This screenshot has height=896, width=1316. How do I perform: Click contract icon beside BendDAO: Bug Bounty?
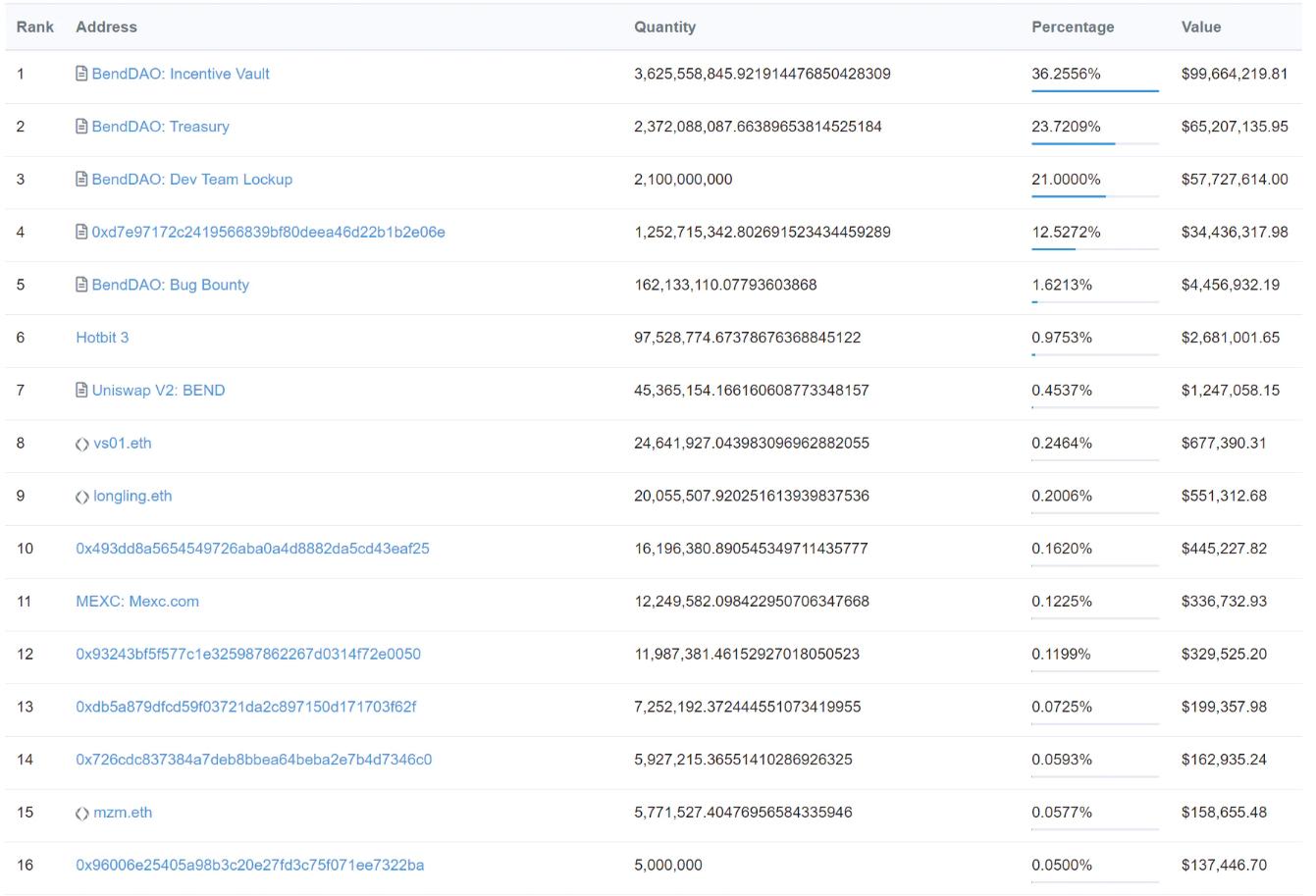coord(81,286)
